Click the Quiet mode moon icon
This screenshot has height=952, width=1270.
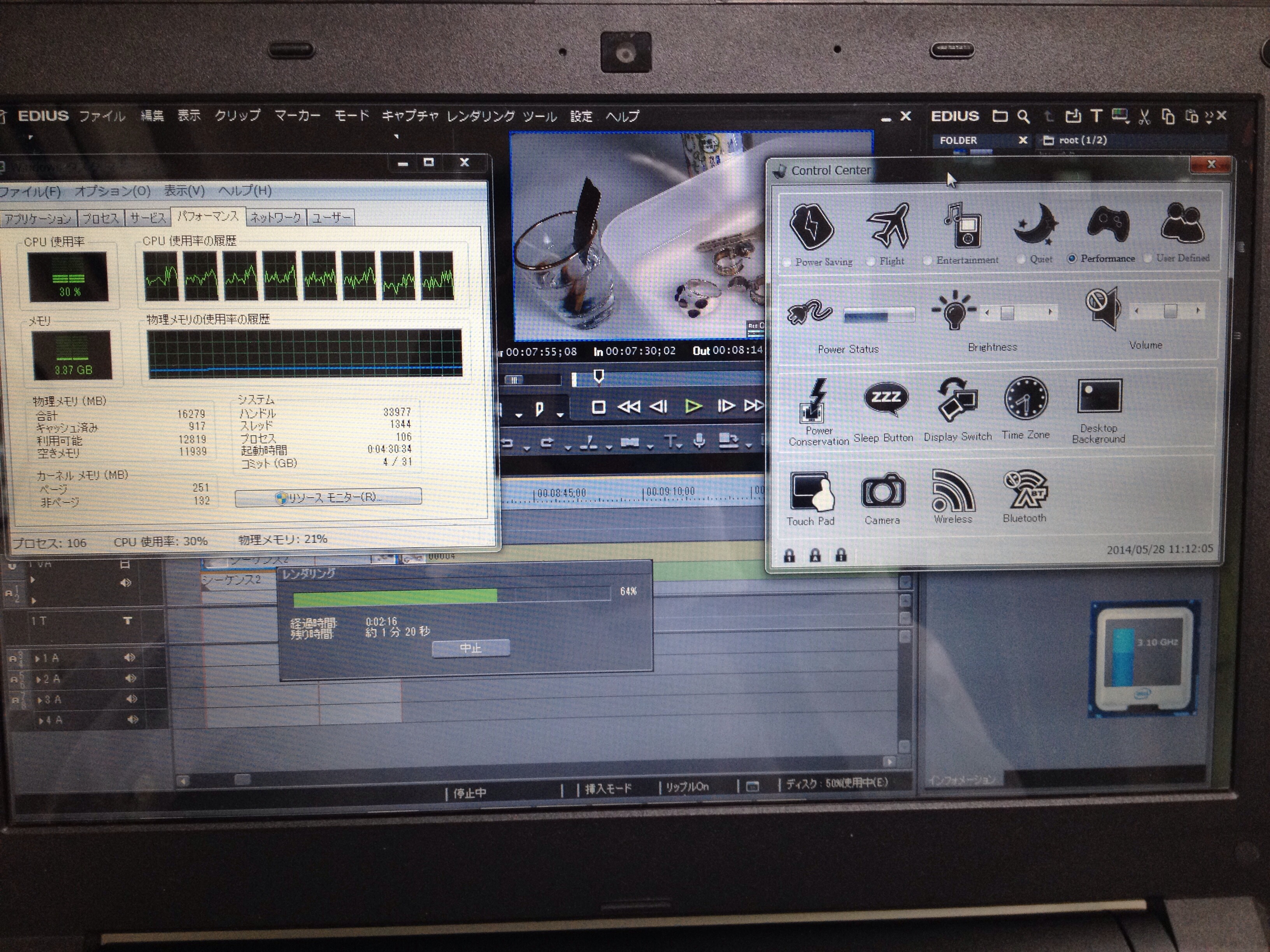click(x=1036, y=225)
